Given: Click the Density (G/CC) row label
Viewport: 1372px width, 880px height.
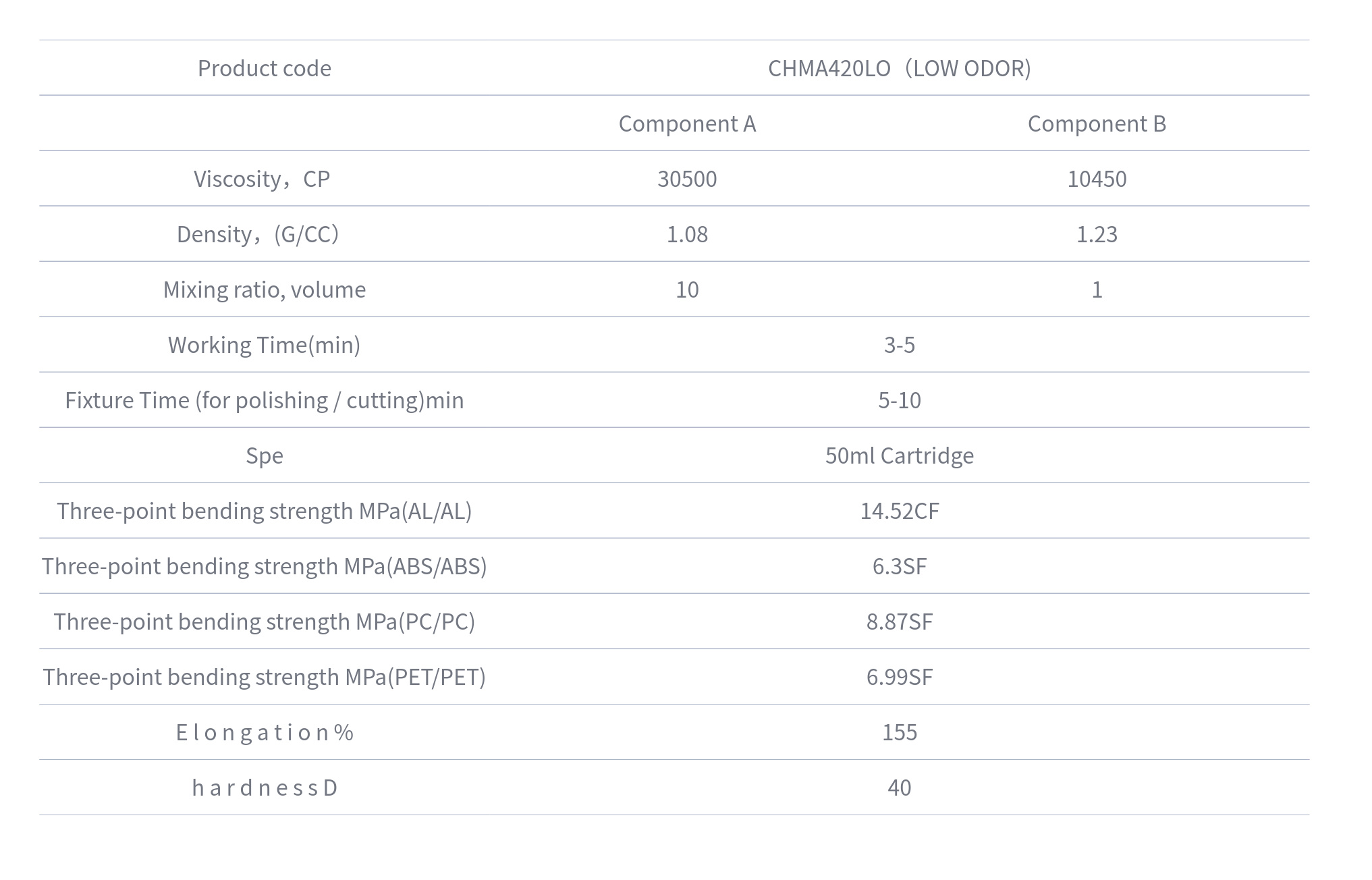Looking at the screenshot, I should (258, 234).
